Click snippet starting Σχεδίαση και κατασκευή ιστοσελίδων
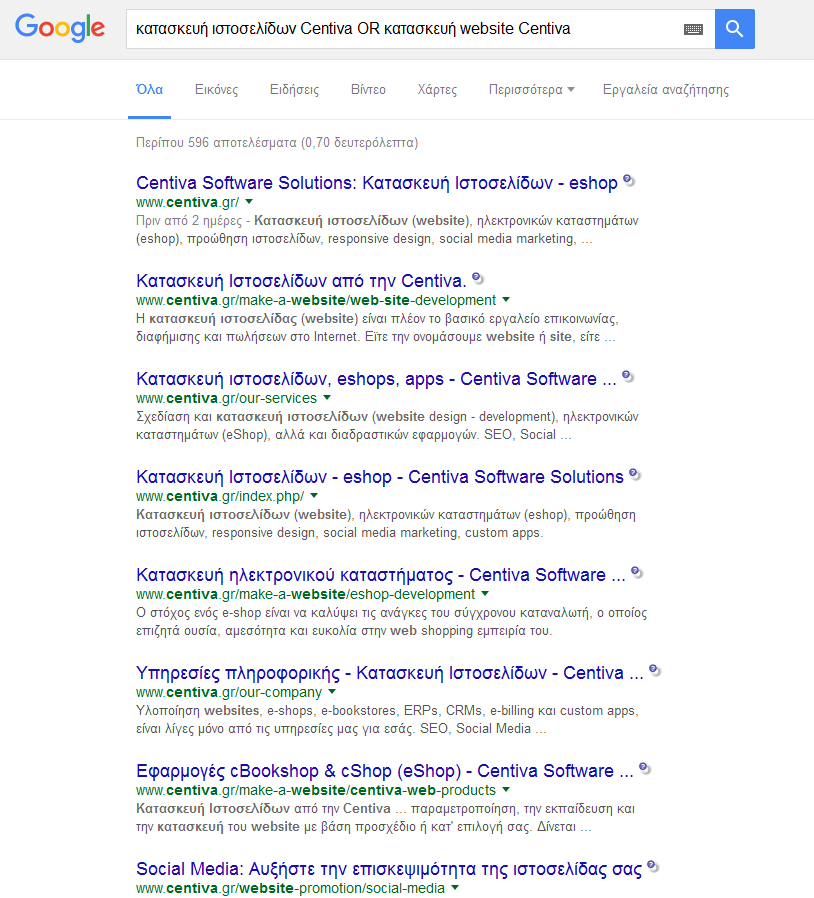This screenshot has width=814, height=898. pyautogui.click(x=387, y=426)
